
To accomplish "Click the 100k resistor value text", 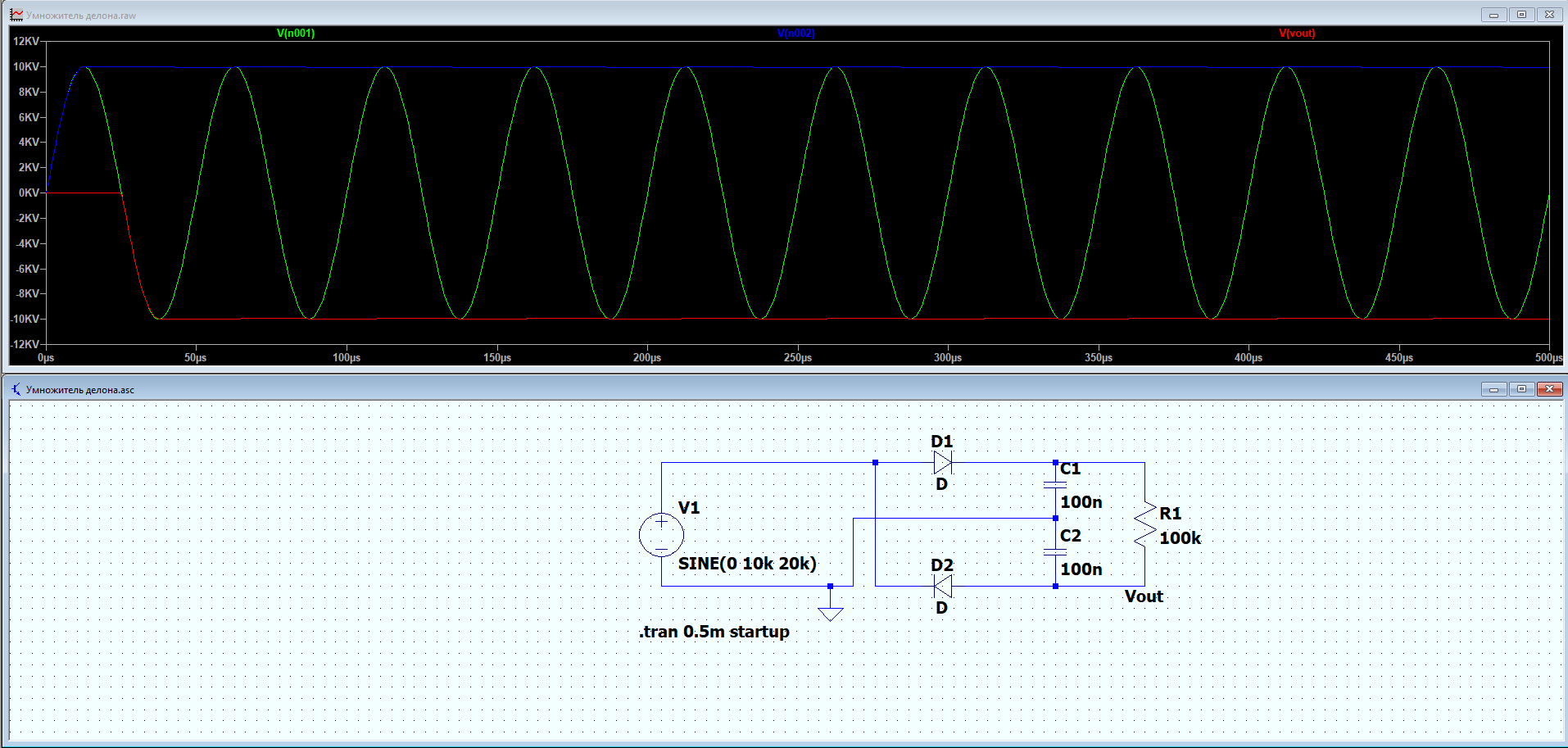I will tap(1180, 538).
